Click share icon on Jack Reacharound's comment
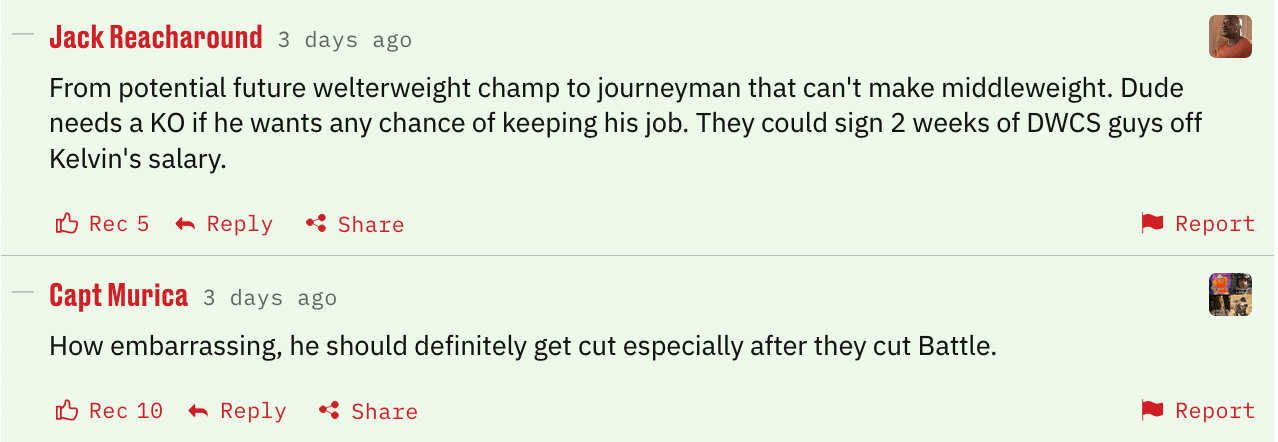This screenshot has height=442, width=1278. tap(316, 224)
